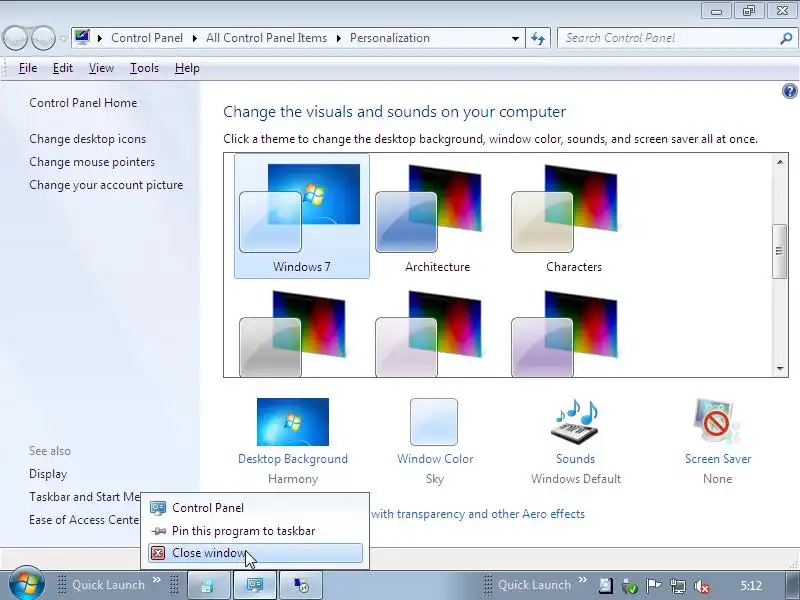
Task: Open the Start menu orb
Action: click(x=26, y=584)
